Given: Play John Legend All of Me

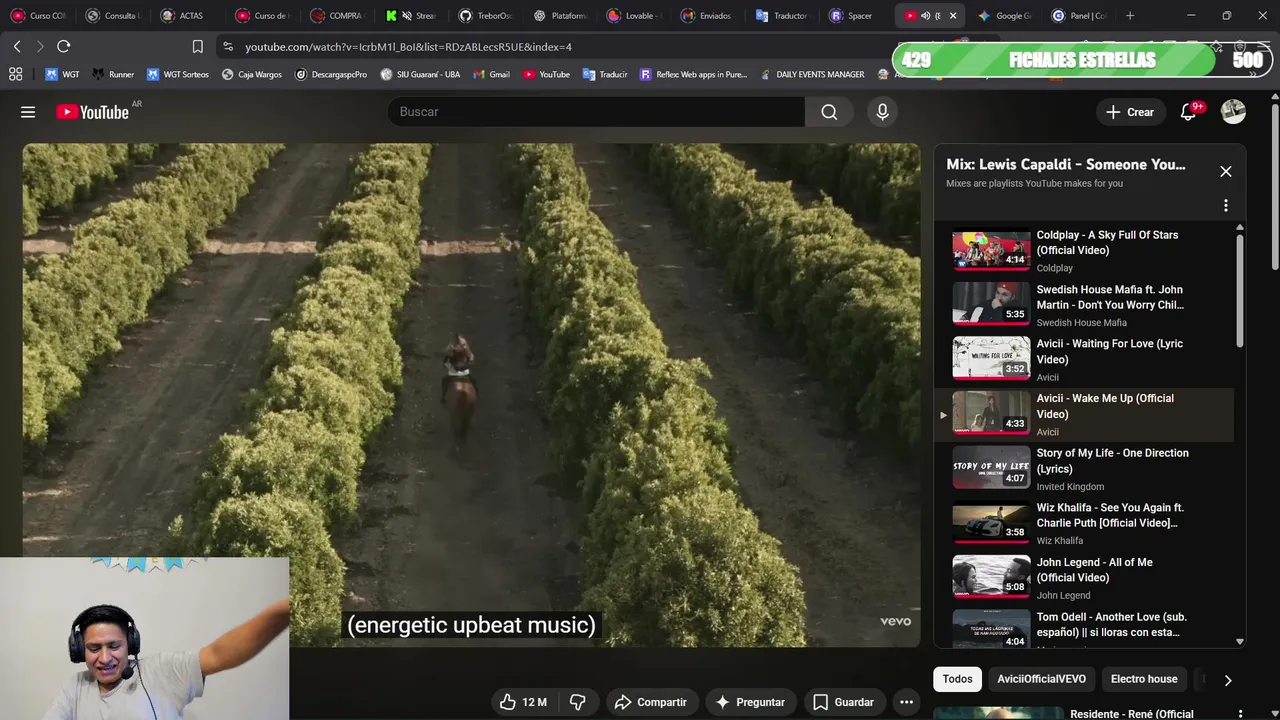Looking at the screenshot, I should tap(1084, 577).
